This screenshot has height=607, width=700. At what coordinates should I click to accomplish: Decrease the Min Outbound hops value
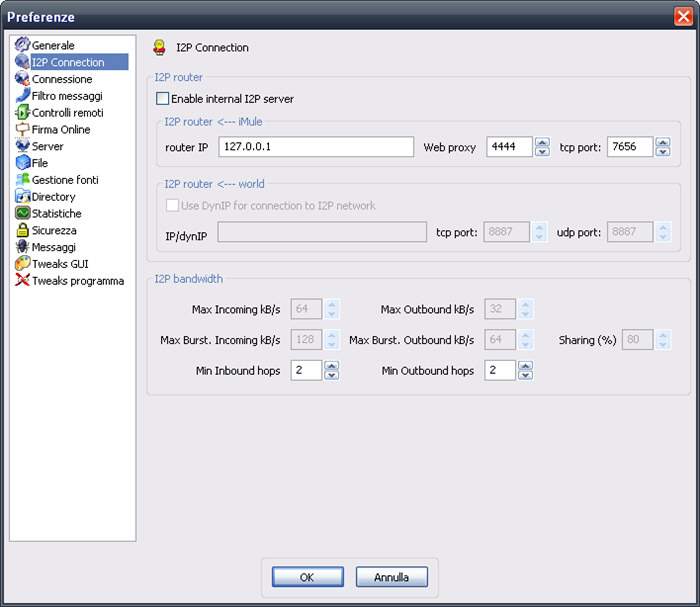(x=526, y=376)
